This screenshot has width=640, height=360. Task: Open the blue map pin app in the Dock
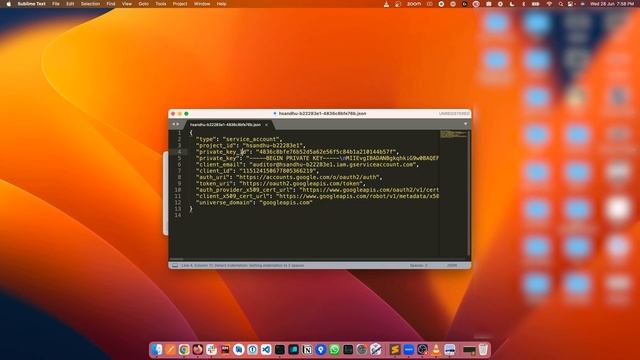pos(321,349)
